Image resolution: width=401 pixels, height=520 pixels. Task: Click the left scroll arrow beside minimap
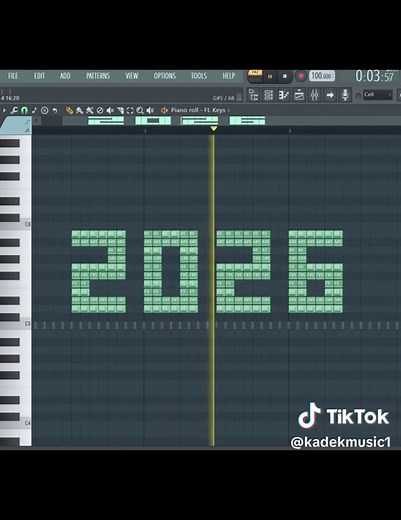[37, 121]
